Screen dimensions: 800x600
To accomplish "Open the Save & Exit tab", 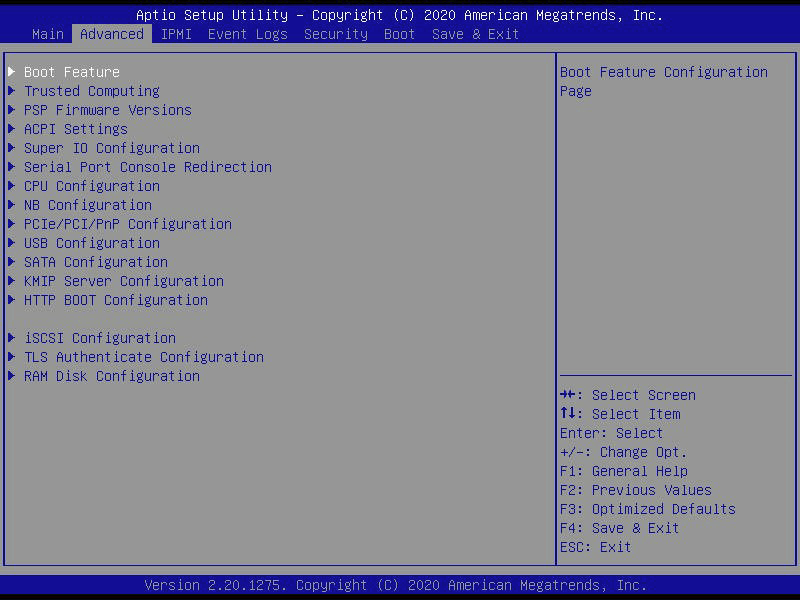I will pos(475,34).
